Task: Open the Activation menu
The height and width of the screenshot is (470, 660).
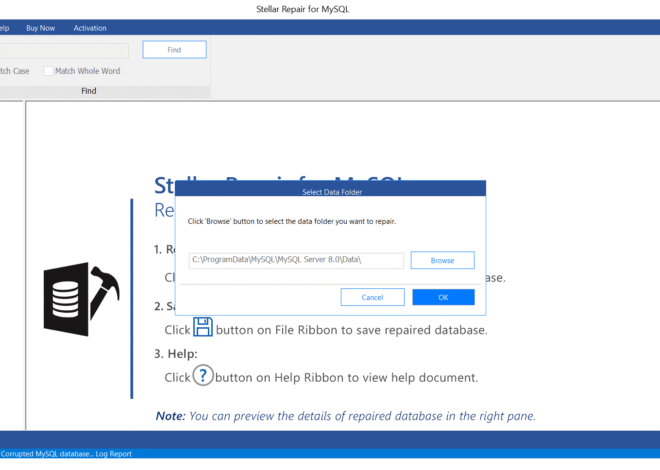Action: 90,28
